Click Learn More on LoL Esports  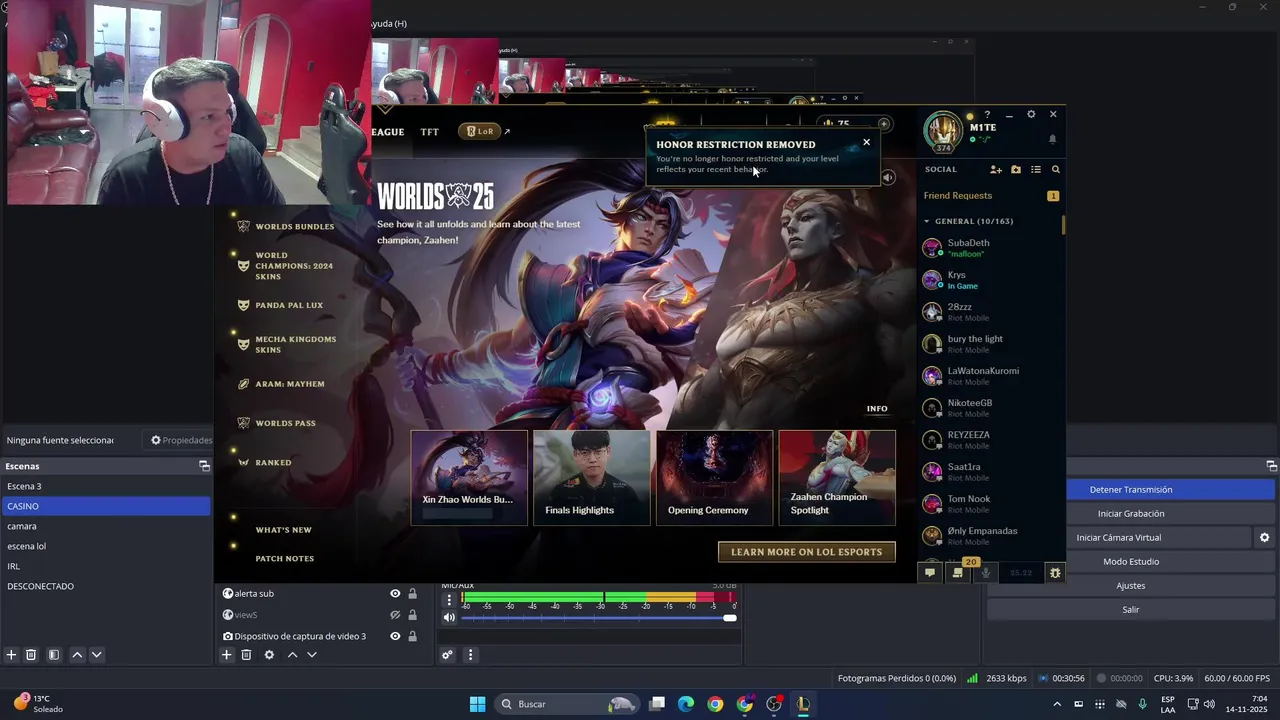807,552
